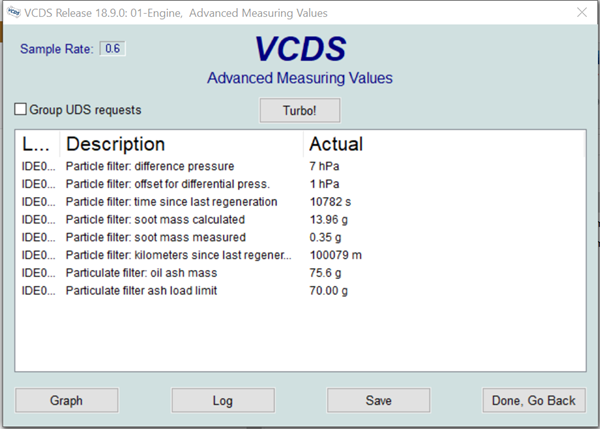
Task: Start logging with the Log button
Action: click(x=223, y=401)
